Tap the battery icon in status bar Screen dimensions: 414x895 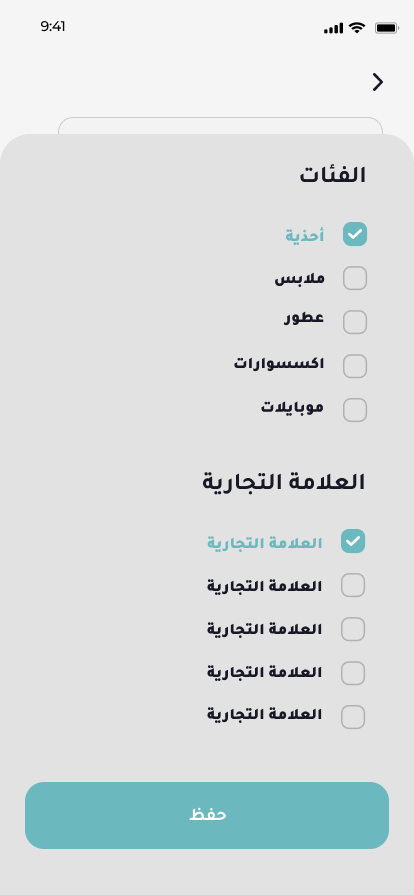(x=386, y=28)
